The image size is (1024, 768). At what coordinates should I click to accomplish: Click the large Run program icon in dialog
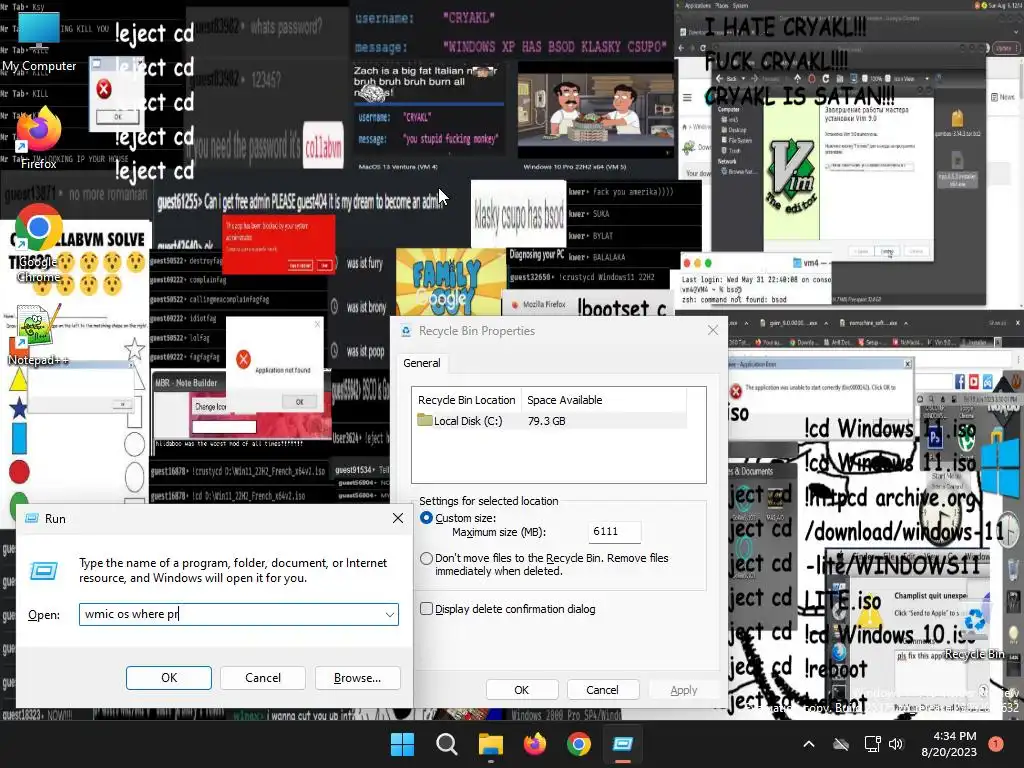(43, 571)
